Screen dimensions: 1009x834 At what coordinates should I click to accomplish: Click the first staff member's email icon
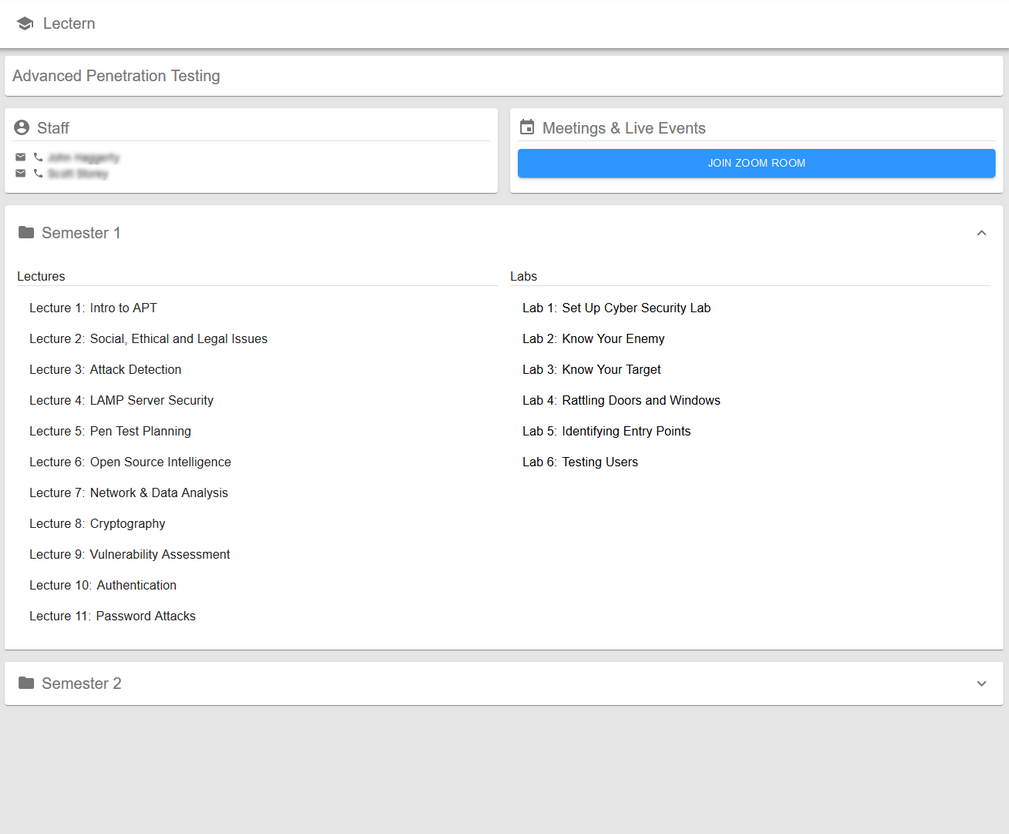tap(21, 157)
